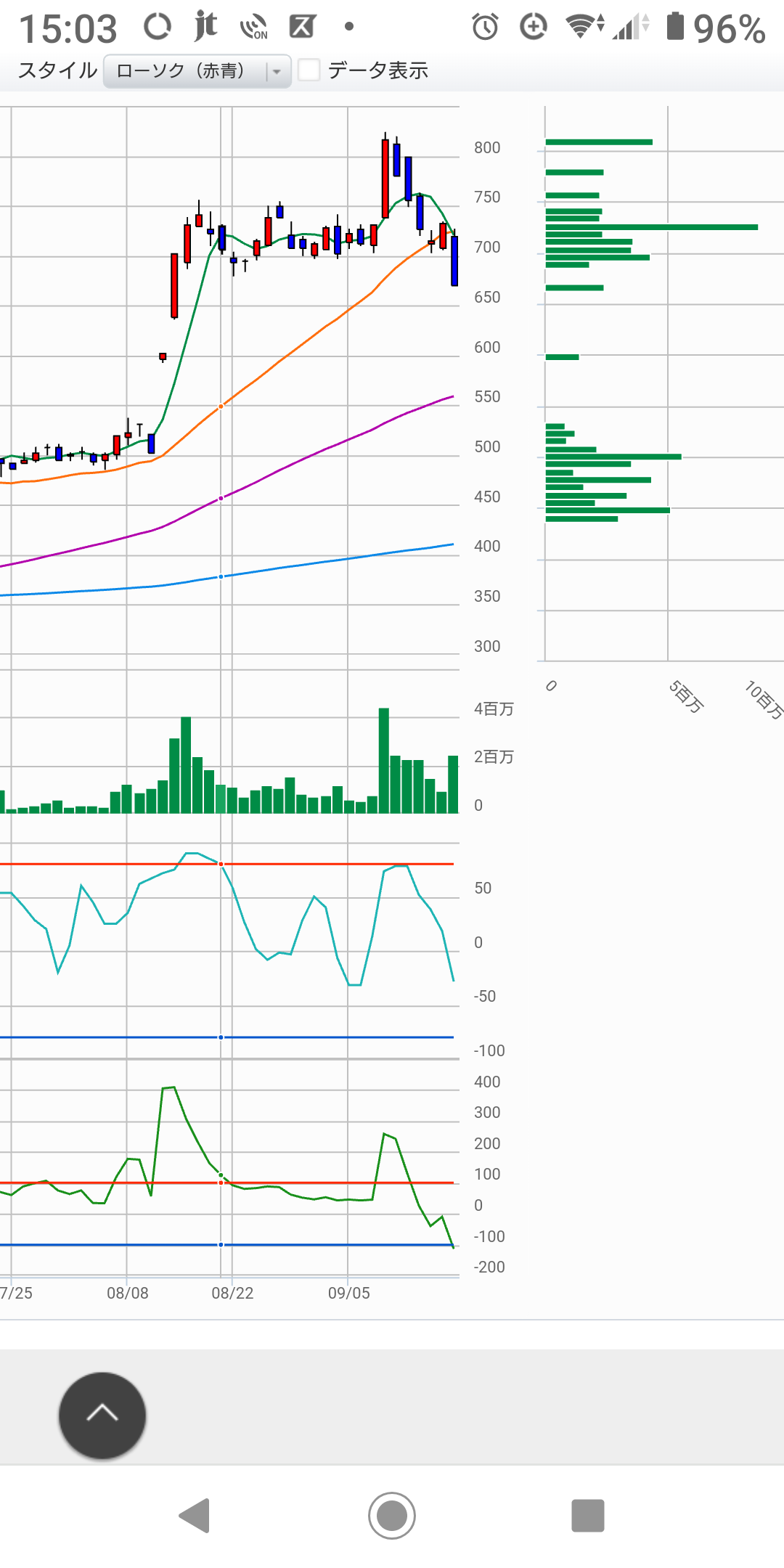Tap the data saver circle-plus icon

click(534, 28)
